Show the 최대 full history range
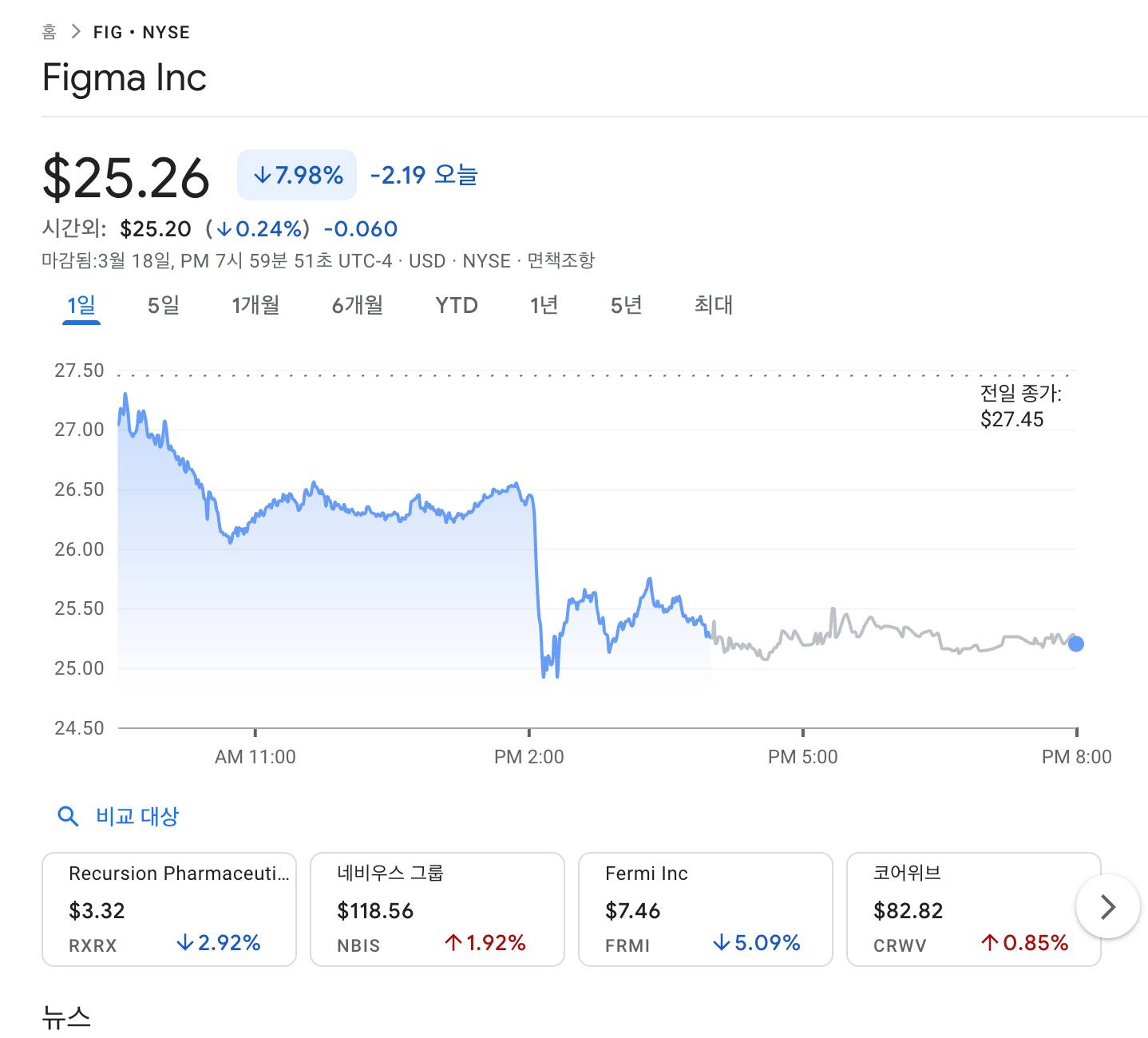 pyautogui.click(x=713, y=305)
